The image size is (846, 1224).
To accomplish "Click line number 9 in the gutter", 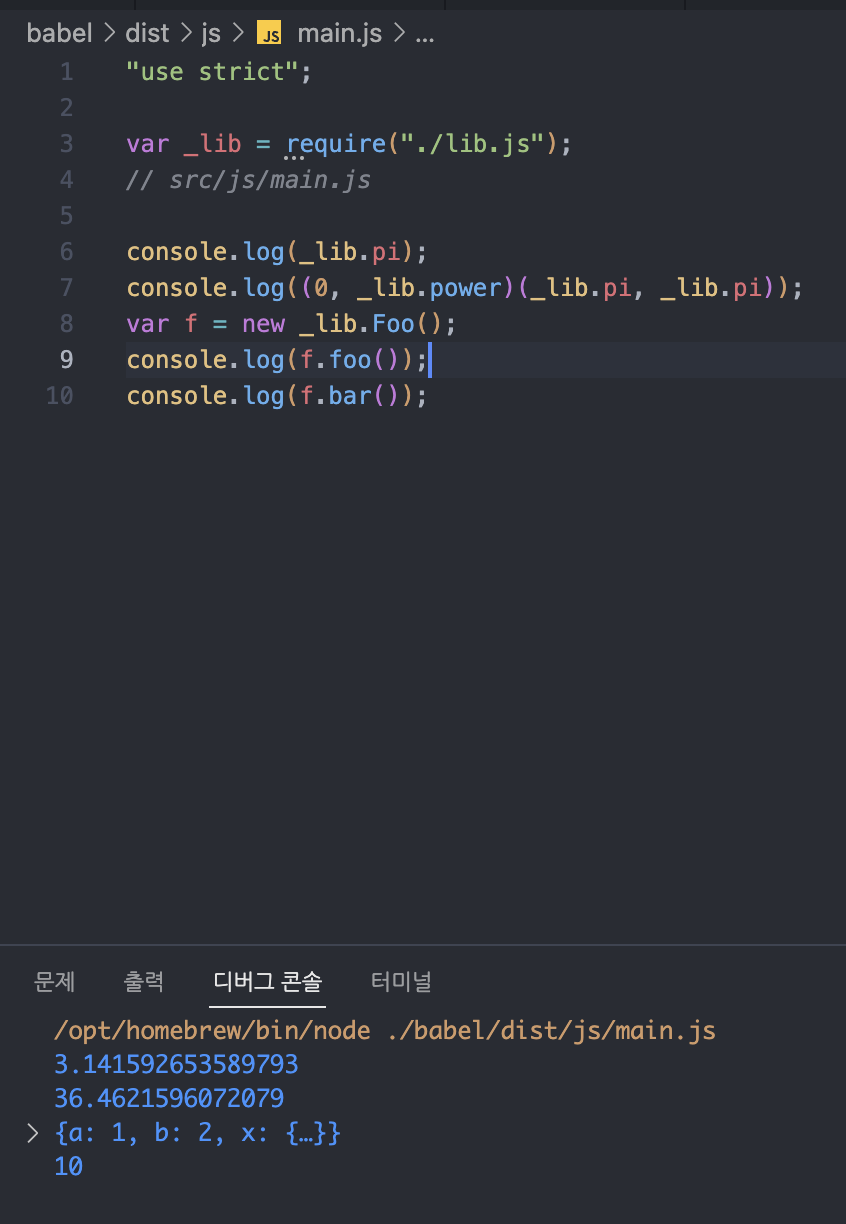I will click(65, 359).
